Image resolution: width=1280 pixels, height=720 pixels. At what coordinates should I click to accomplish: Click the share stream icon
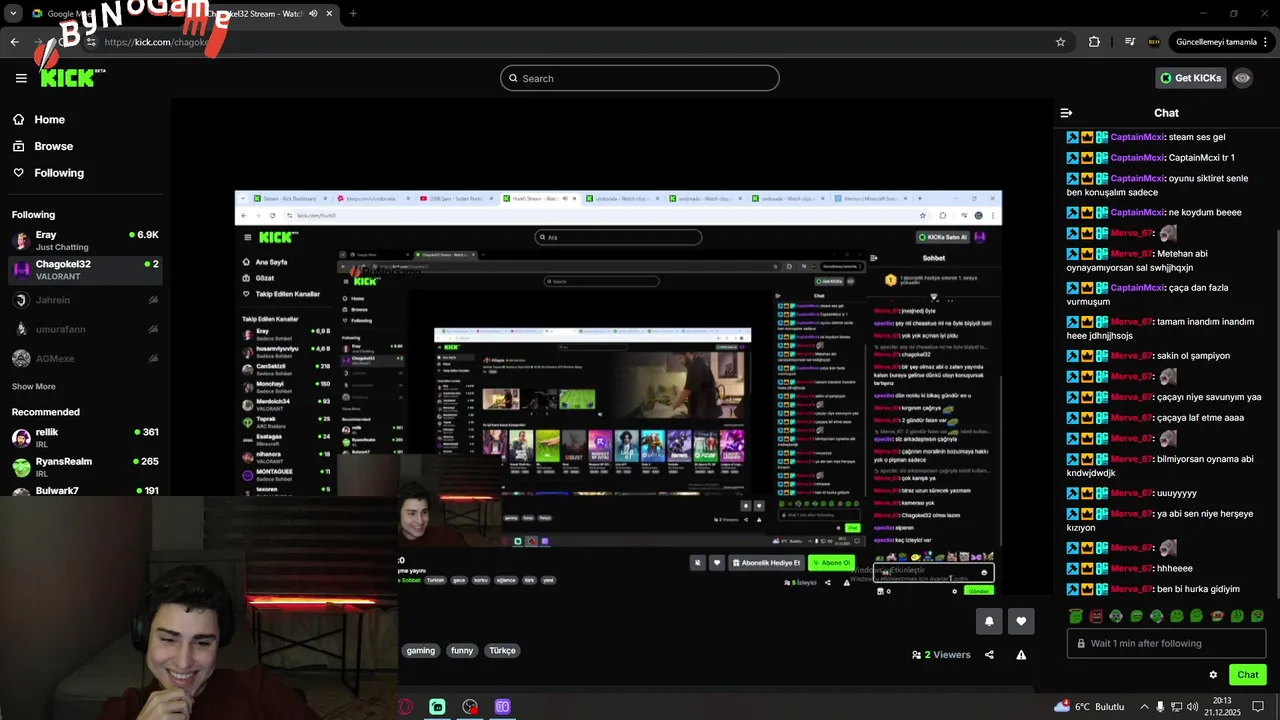coord(989,655)
